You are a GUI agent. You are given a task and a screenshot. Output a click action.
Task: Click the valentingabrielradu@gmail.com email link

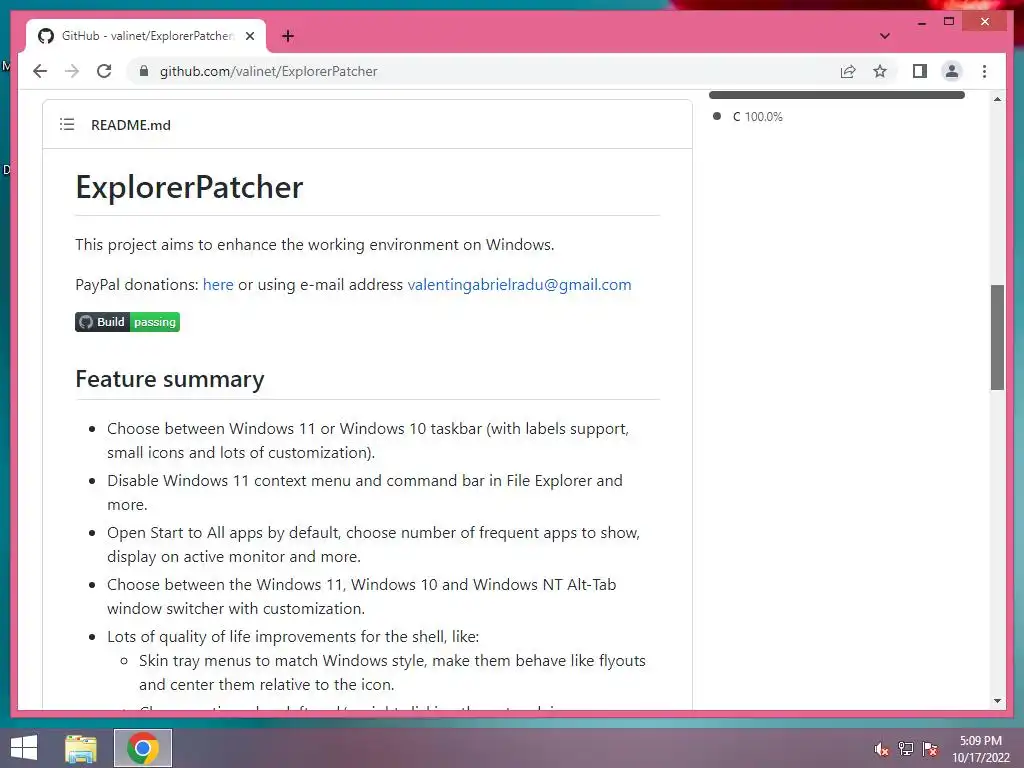(x=519, y=285)
